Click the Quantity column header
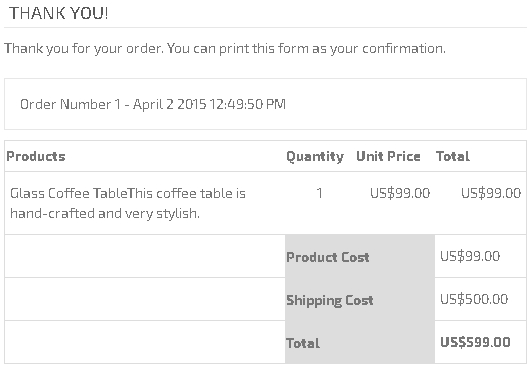Screen dimensions: 531x367 [x=315, y=156]
